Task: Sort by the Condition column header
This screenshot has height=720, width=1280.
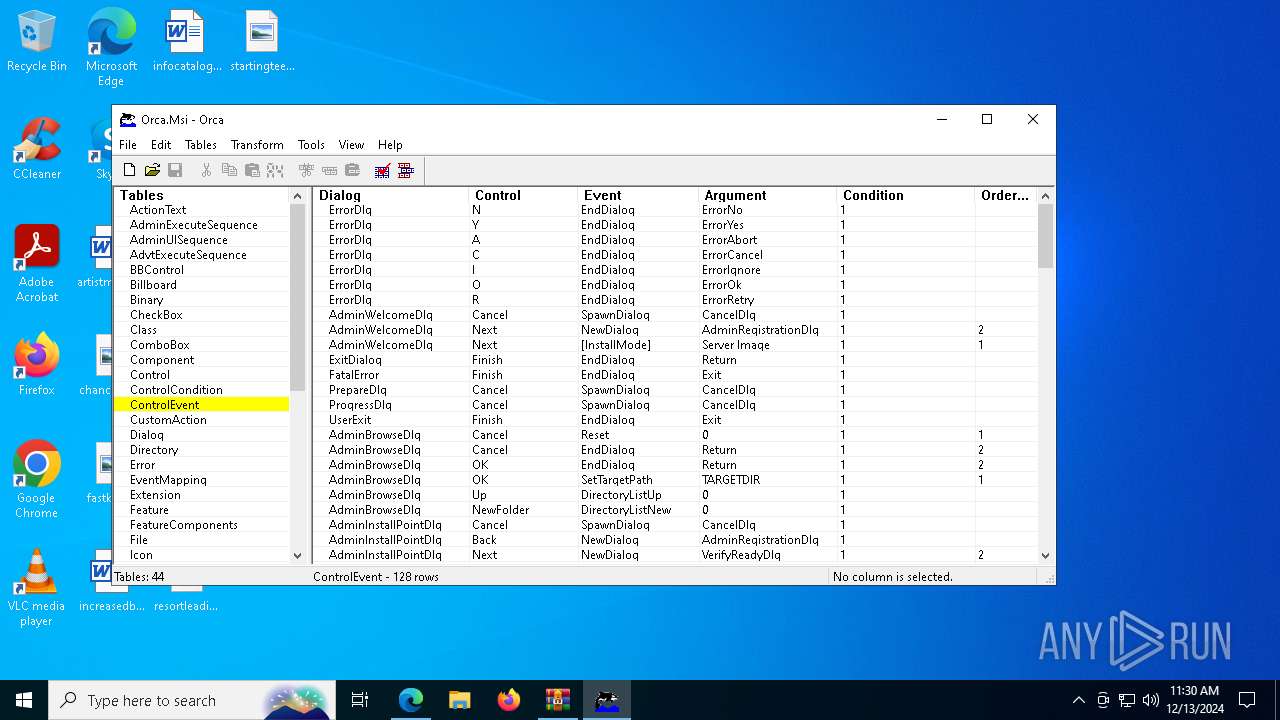Action: pyautogui.click(x=905, y=195)
